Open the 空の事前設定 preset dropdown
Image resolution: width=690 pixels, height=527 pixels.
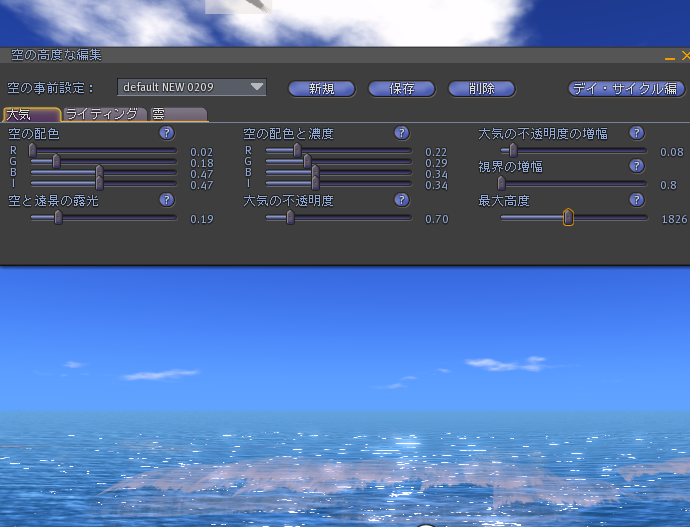191,87
